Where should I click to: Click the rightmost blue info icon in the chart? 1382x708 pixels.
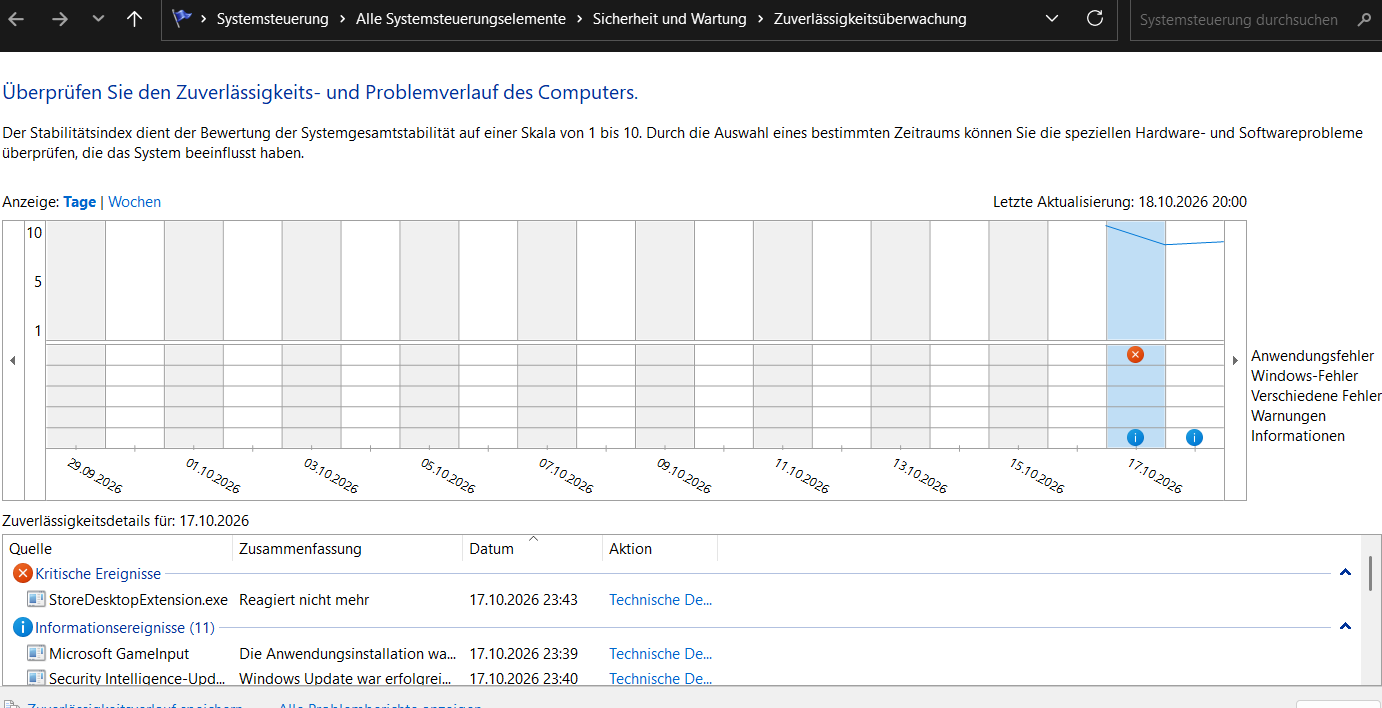click(1194, 437)
